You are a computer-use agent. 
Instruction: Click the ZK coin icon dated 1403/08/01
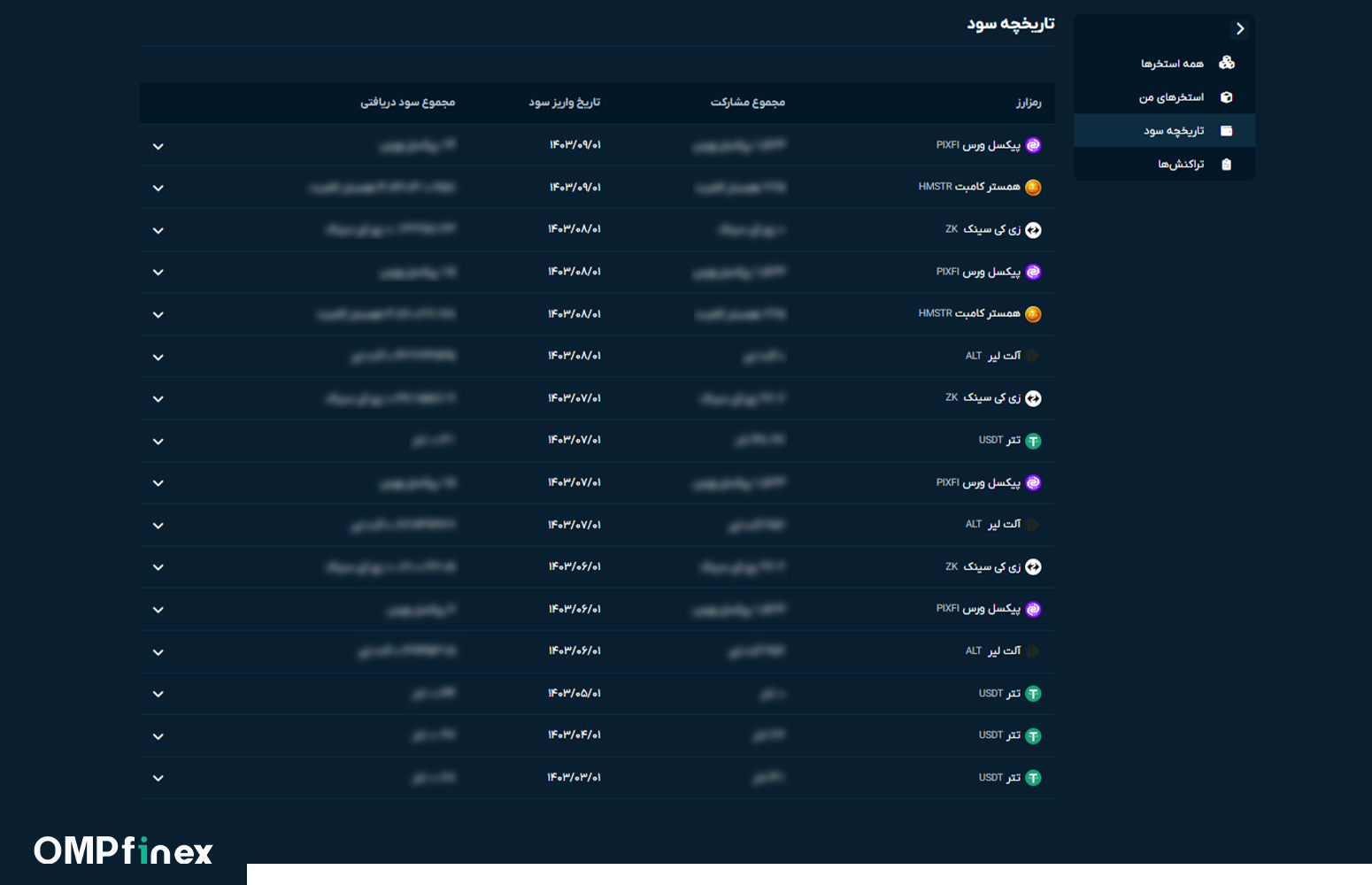pyautogui.click(x=1033, y=230)
